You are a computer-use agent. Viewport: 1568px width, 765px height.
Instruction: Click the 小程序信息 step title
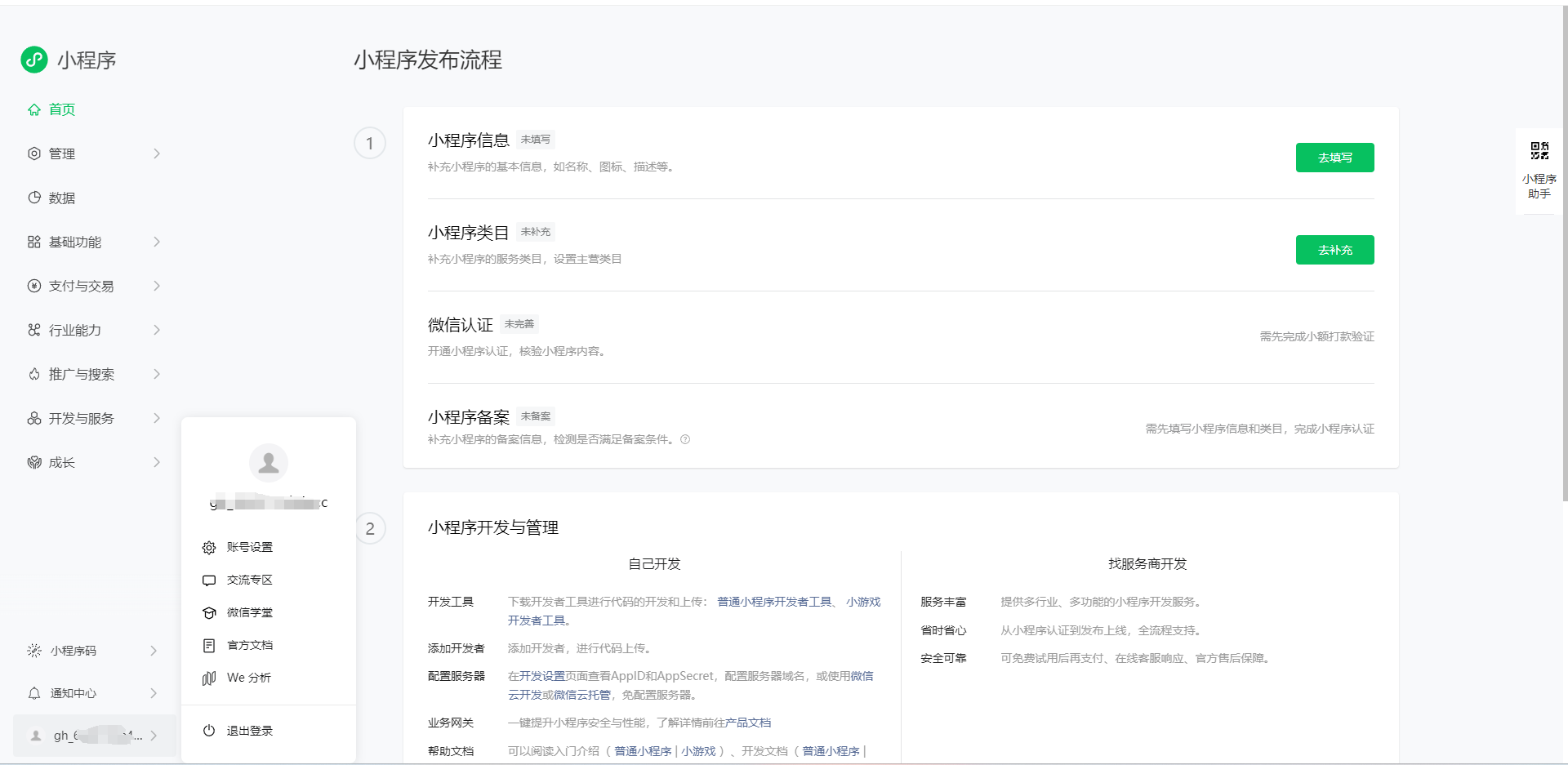pyautogui.click(x=469, y=140)
